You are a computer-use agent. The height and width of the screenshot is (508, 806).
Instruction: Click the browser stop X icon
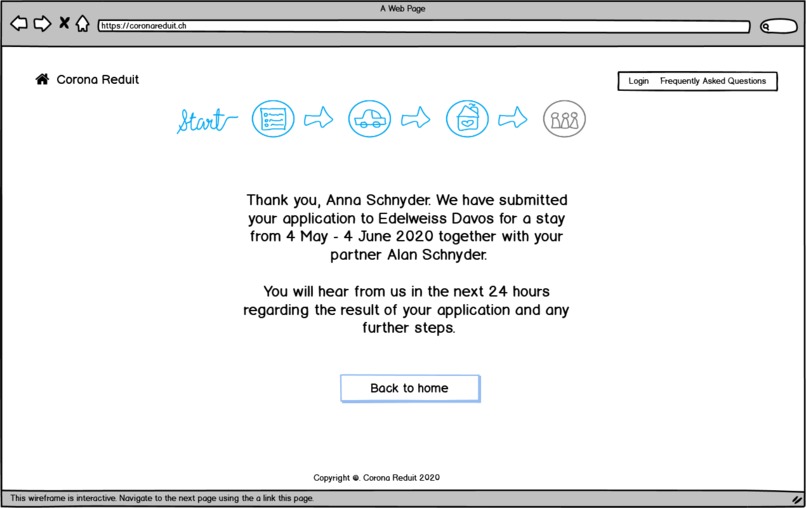[64, 23]
